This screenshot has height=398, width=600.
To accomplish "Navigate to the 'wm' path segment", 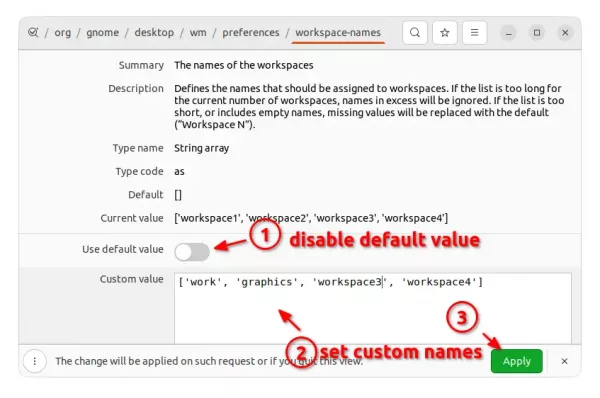I will (198, 33).
